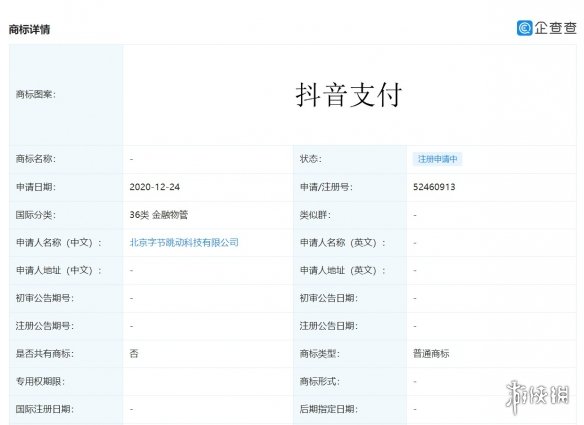Click the 注册公告期号 label
The width and height of the screenshot is (584, 425).
pos(45,326)
